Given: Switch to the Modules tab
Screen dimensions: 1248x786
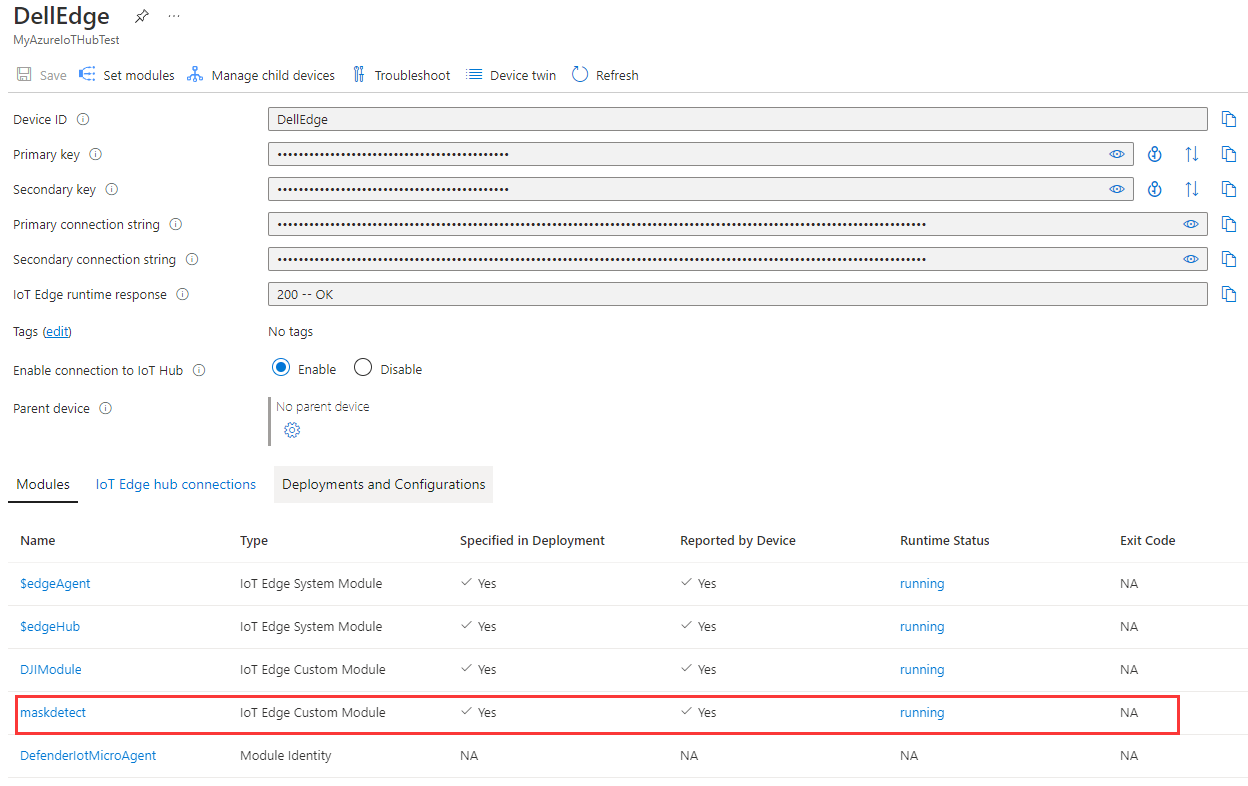Looking at the screenshot, I should coord(43,484).
